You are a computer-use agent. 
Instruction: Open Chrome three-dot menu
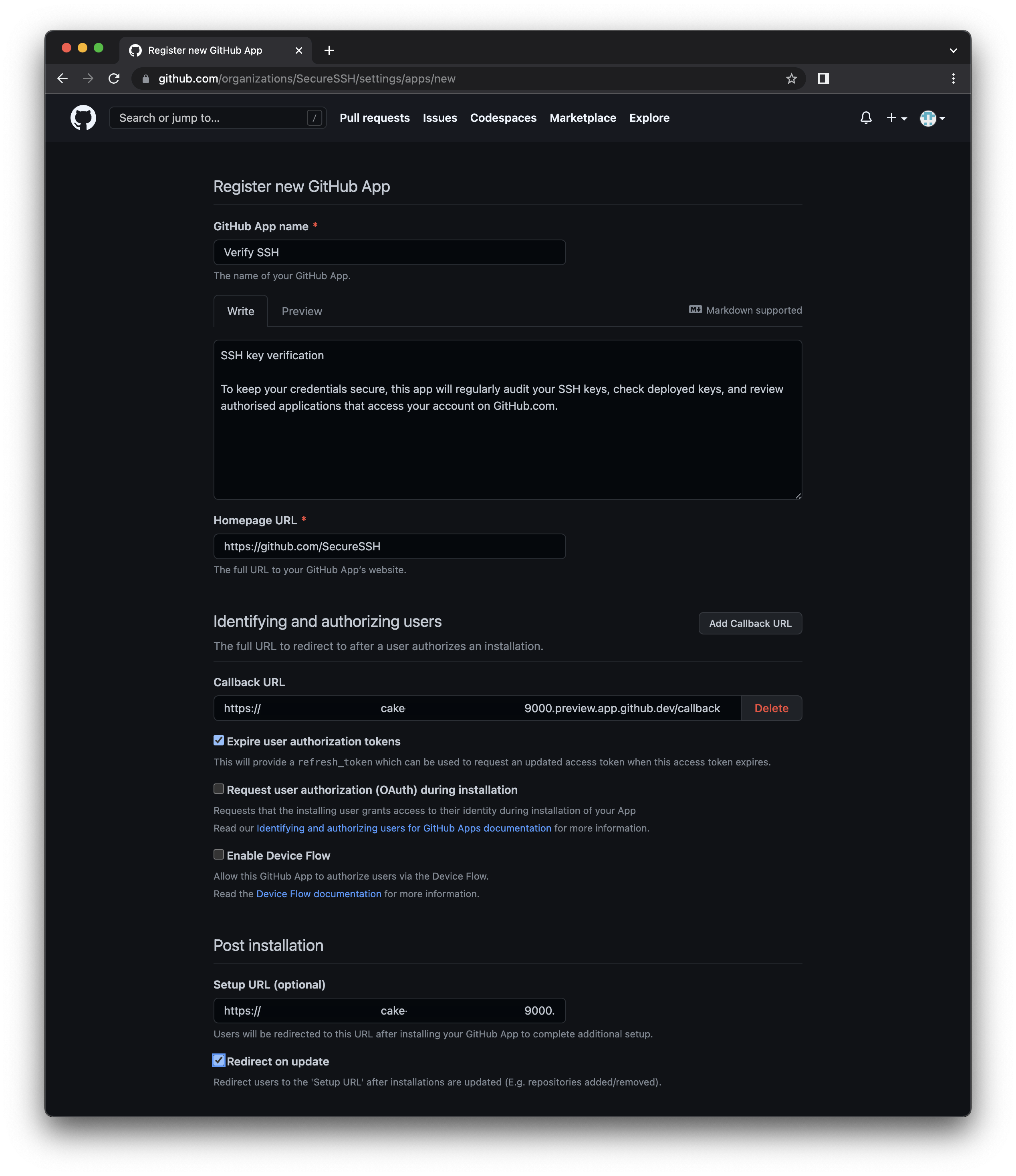tap(953, 79)
